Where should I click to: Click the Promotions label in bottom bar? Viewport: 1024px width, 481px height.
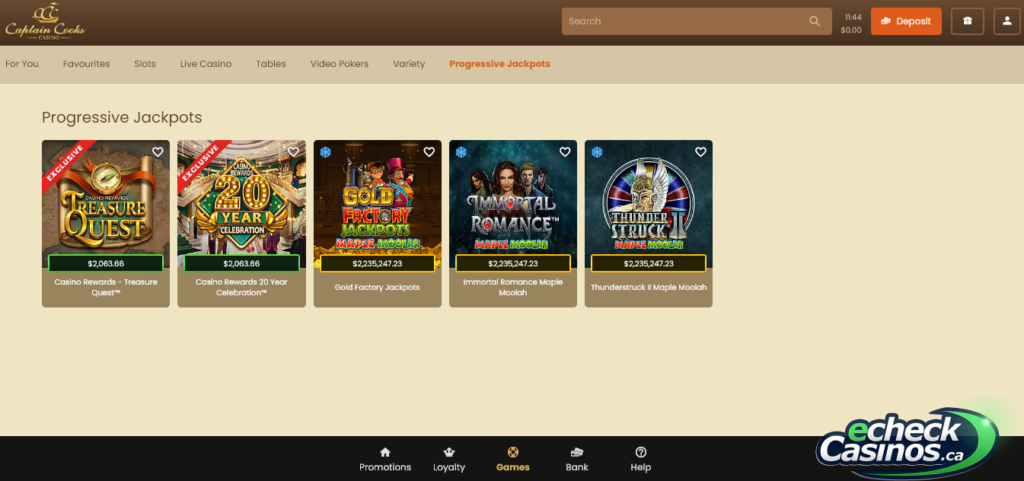pos(385,467)
